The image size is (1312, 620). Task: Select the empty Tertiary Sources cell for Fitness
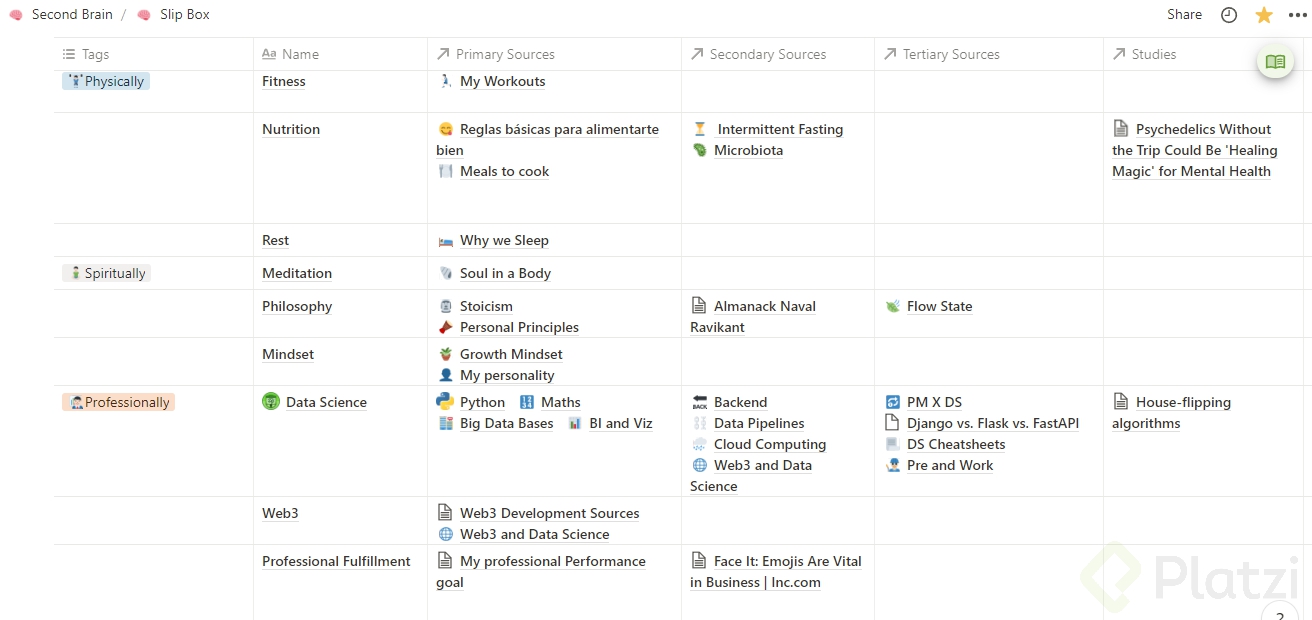pos(988,91)
